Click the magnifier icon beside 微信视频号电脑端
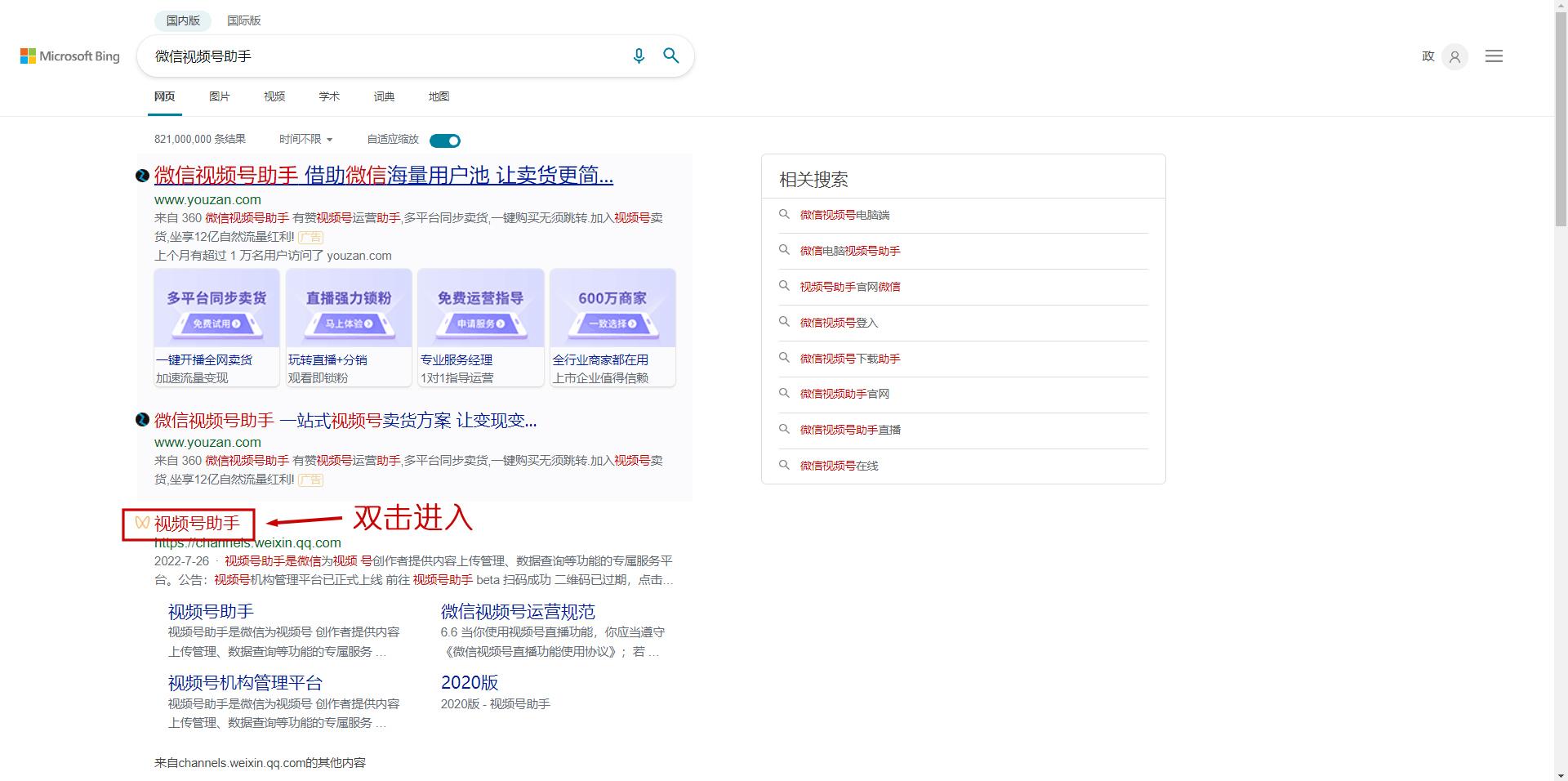The width and height of the screenshot is (1568, 781). coord(784,214)
